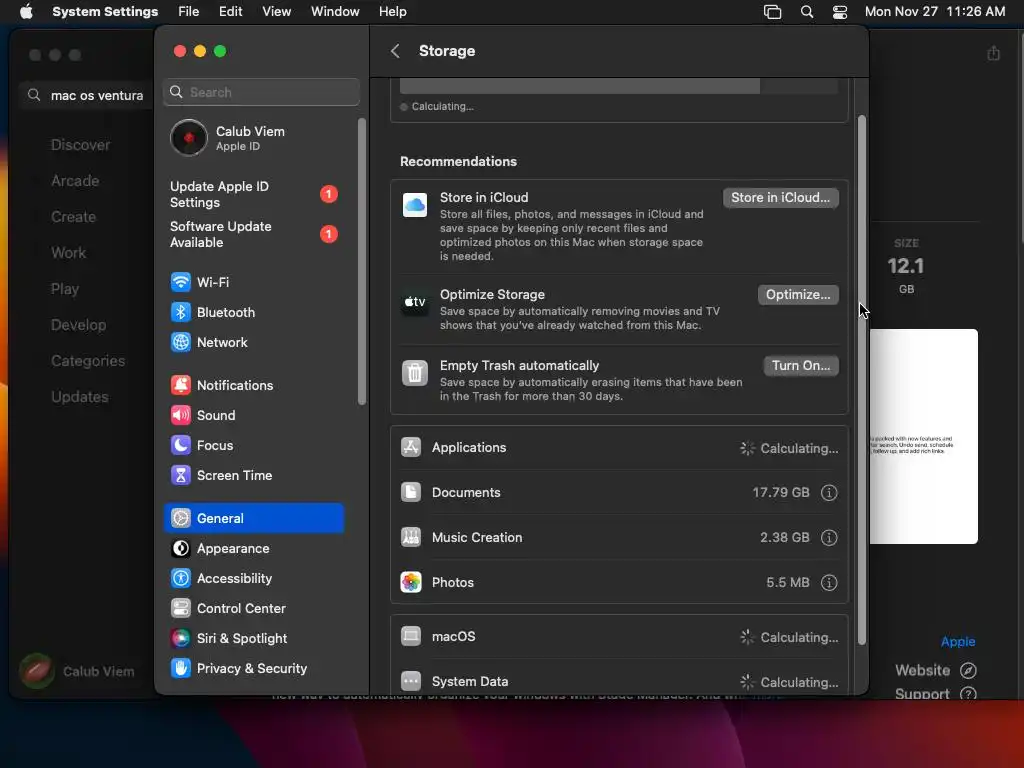Select General in the sidebar
Image resolution: width=1024 pixels, height=768 pixels.
[x=253, y=519]
